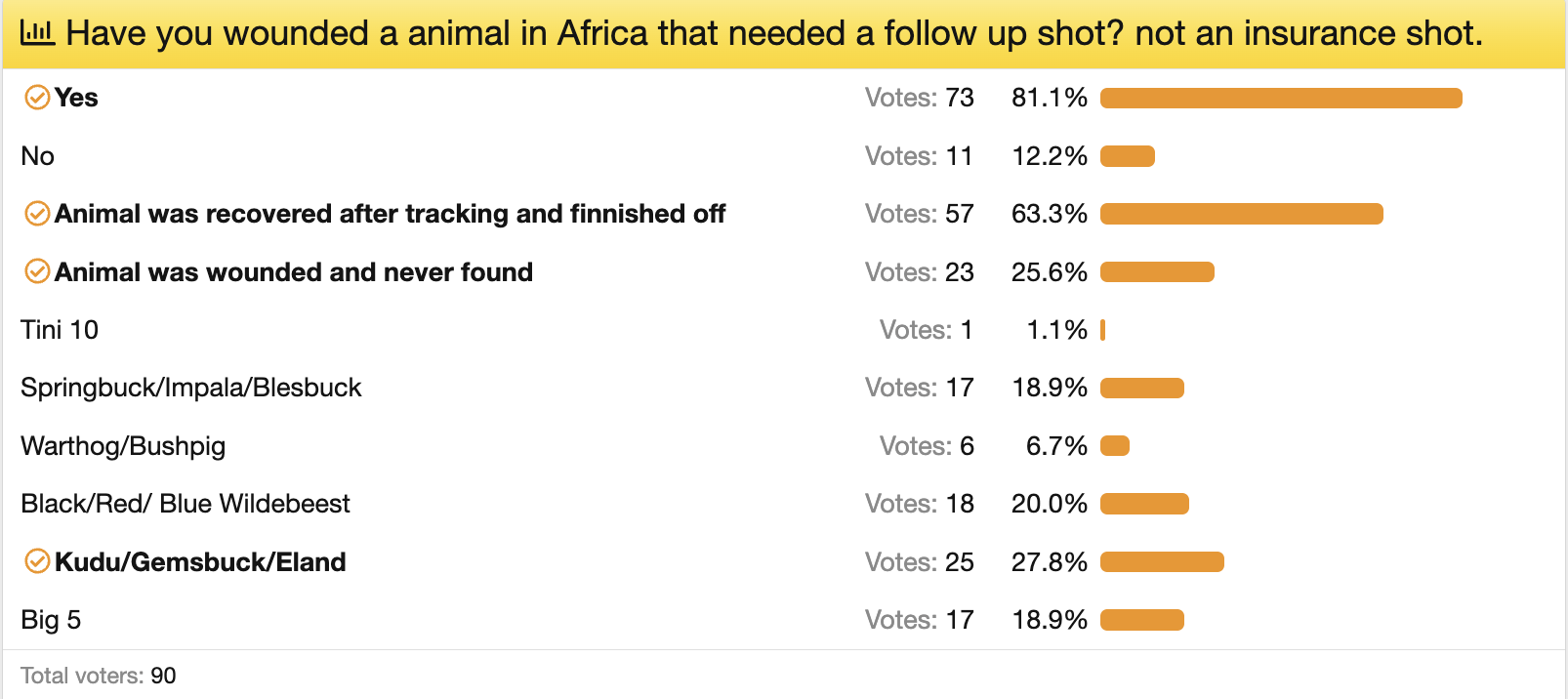Click the checkmark next to Kudu/Gemsbuck/Eland
This screenshot has width=1568, height=699.
pos(37,561)
